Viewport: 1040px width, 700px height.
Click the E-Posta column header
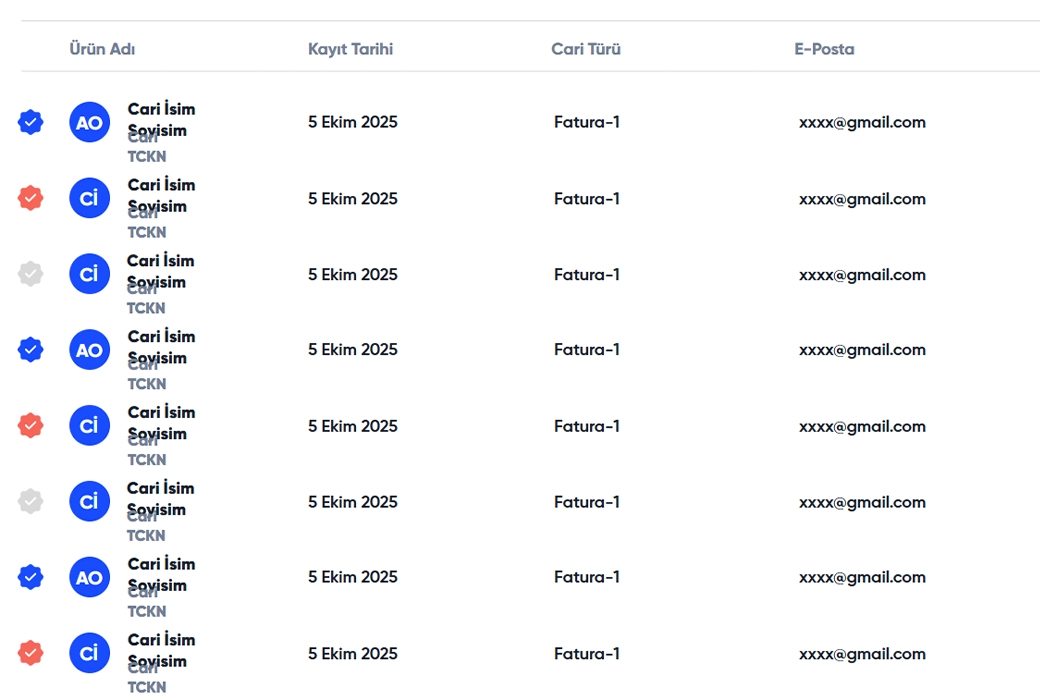824,49
